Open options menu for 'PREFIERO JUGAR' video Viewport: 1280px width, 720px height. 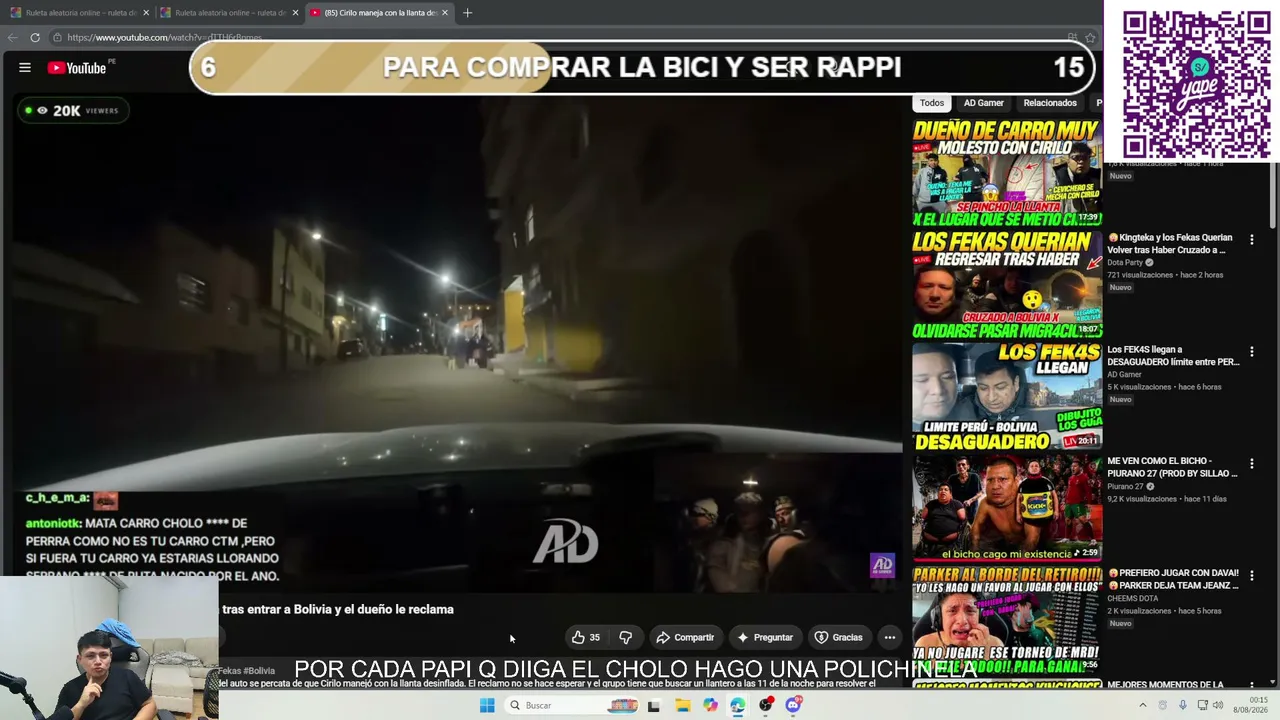[x=1251, y=576]
